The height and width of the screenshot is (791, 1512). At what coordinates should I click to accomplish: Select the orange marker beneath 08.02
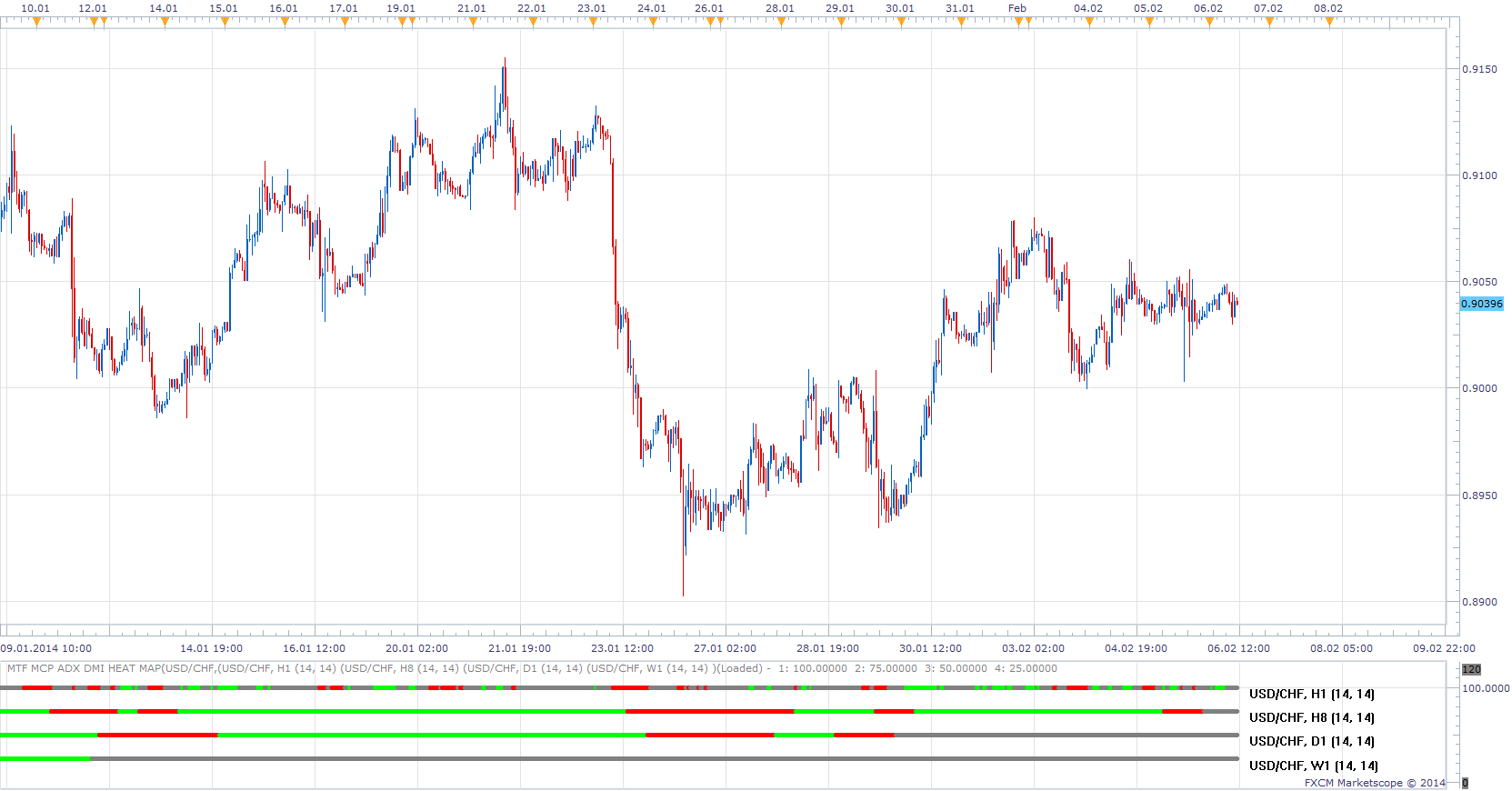pos(1329,23)
